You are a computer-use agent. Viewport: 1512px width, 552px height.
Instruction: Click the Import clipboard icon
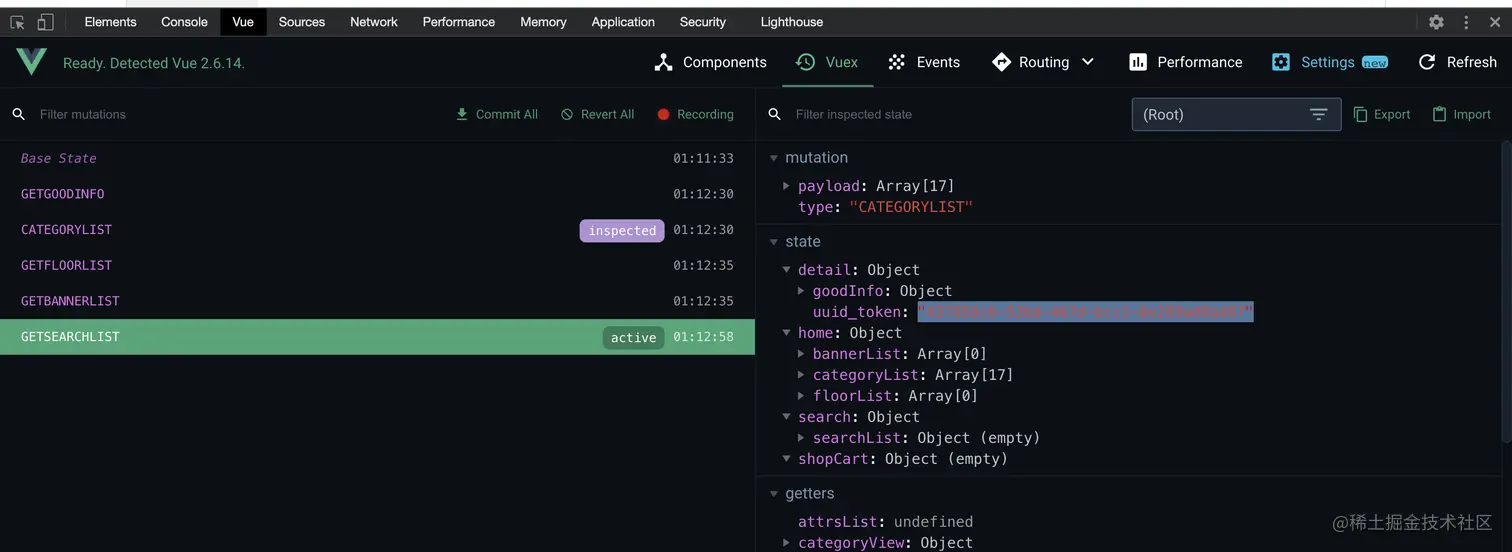pos(1440,114)
